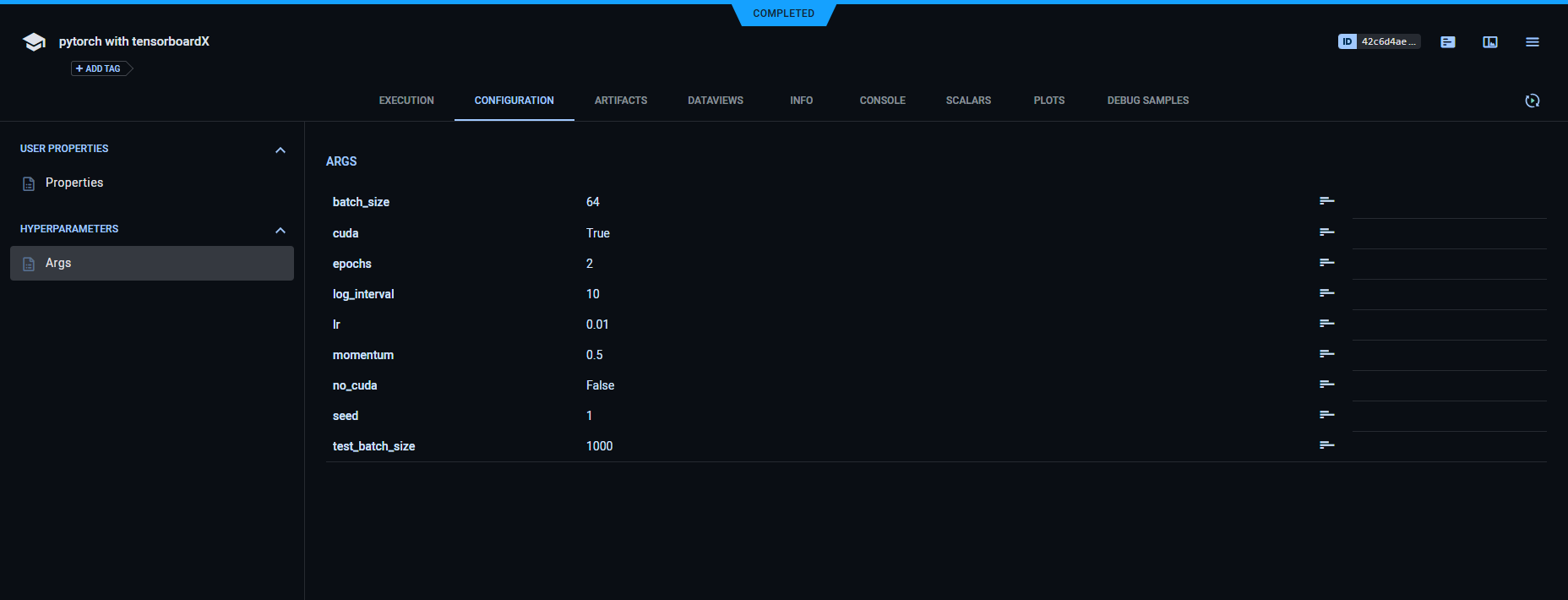1568x600 pixels.
Task: Click the description icon for momentum row
Action: 1326,354
